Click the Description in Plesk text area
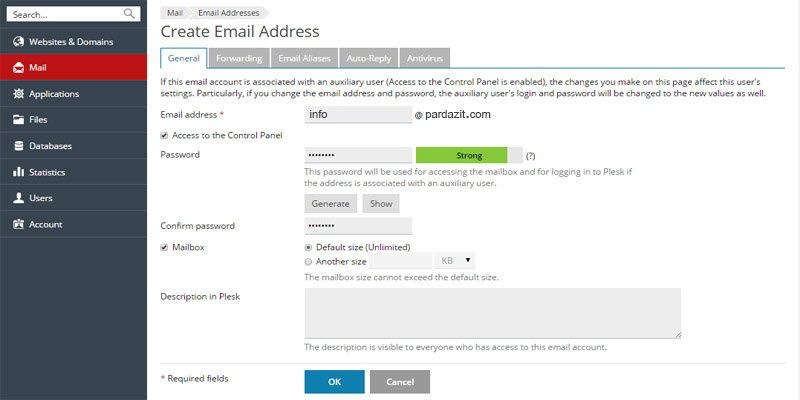800x400 pixels. tap(492, 313)
